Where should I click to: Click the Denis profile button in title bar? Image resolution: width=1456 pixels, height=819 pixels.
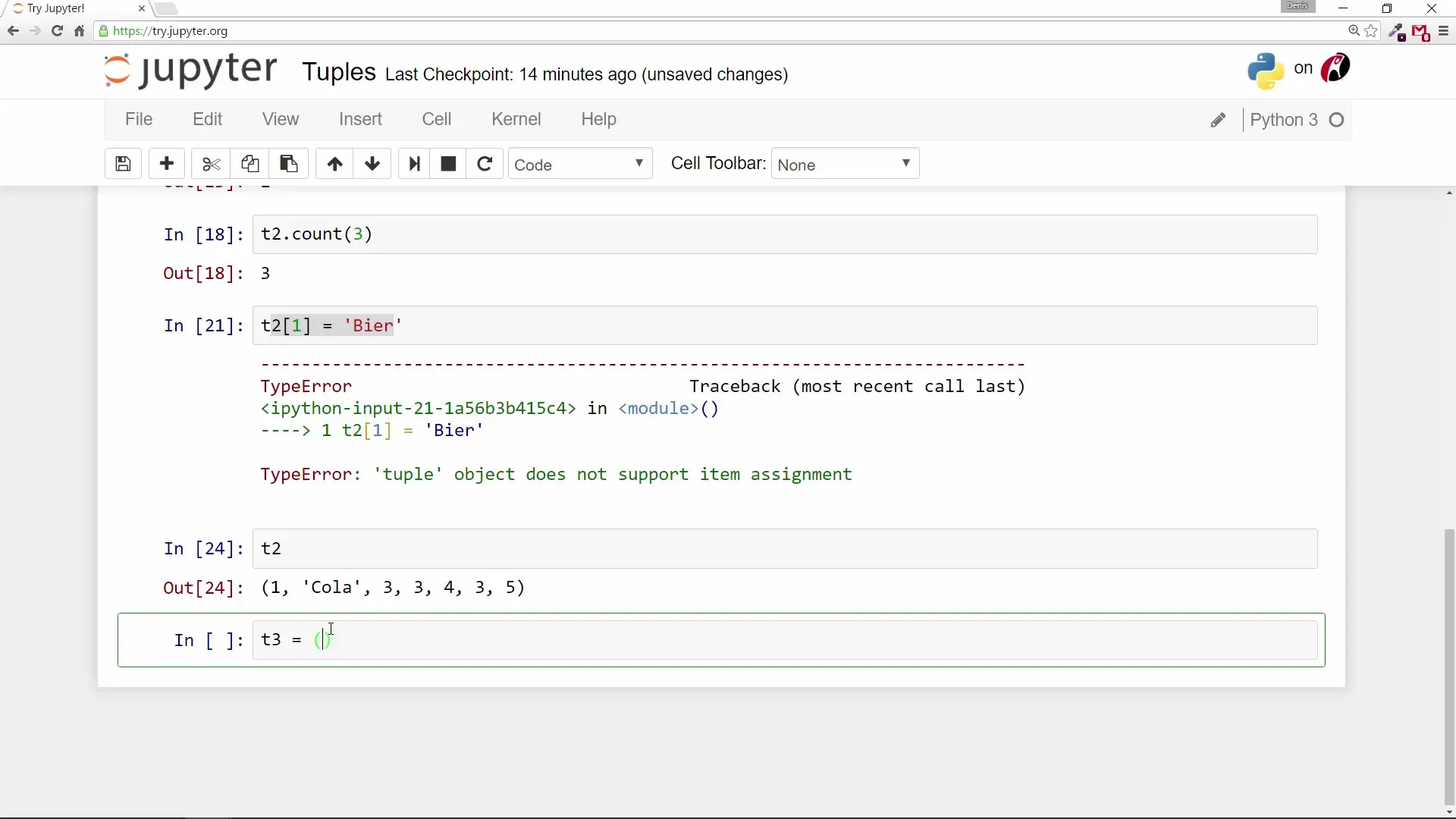[x=1298, y=6]
